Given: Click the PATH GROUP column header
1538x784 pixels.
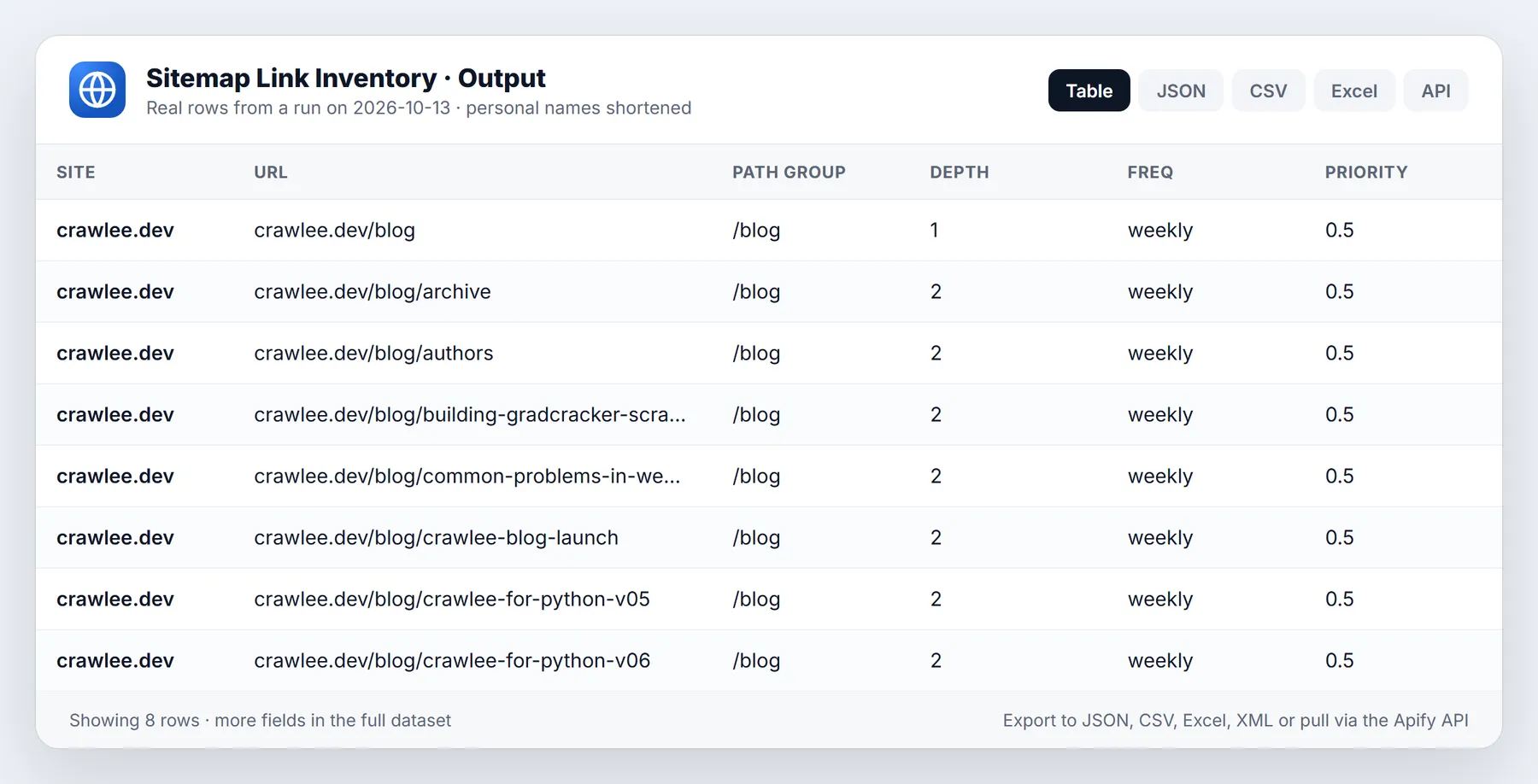Looking at the screenshot, I should click(x=789, y=172).
